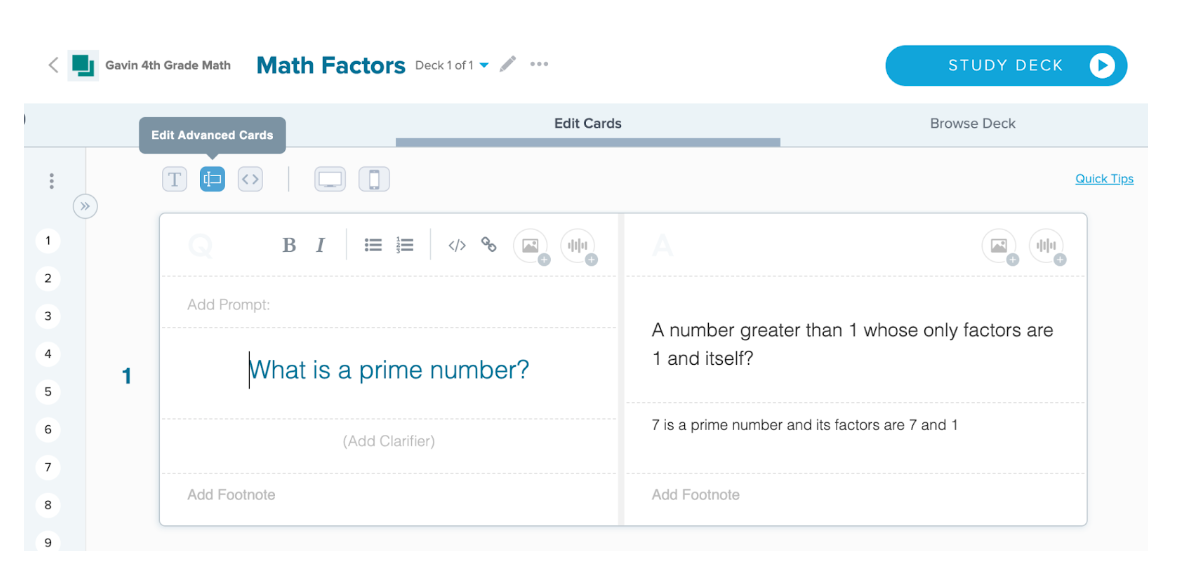Toggle italic formatting
The height and width of the screenshot is (586, 1188).
click(320, 246)
